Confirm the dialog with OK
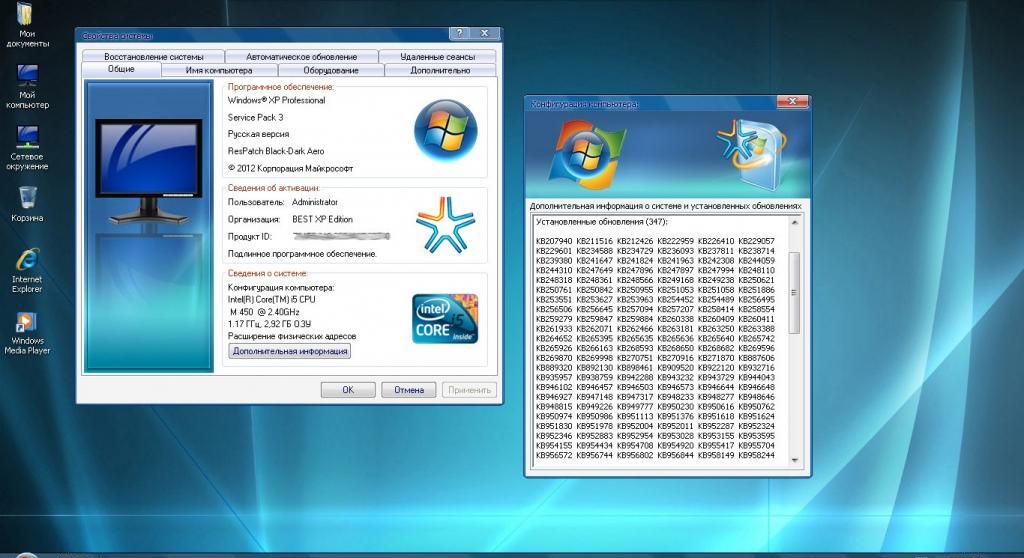 coord(347,390)
